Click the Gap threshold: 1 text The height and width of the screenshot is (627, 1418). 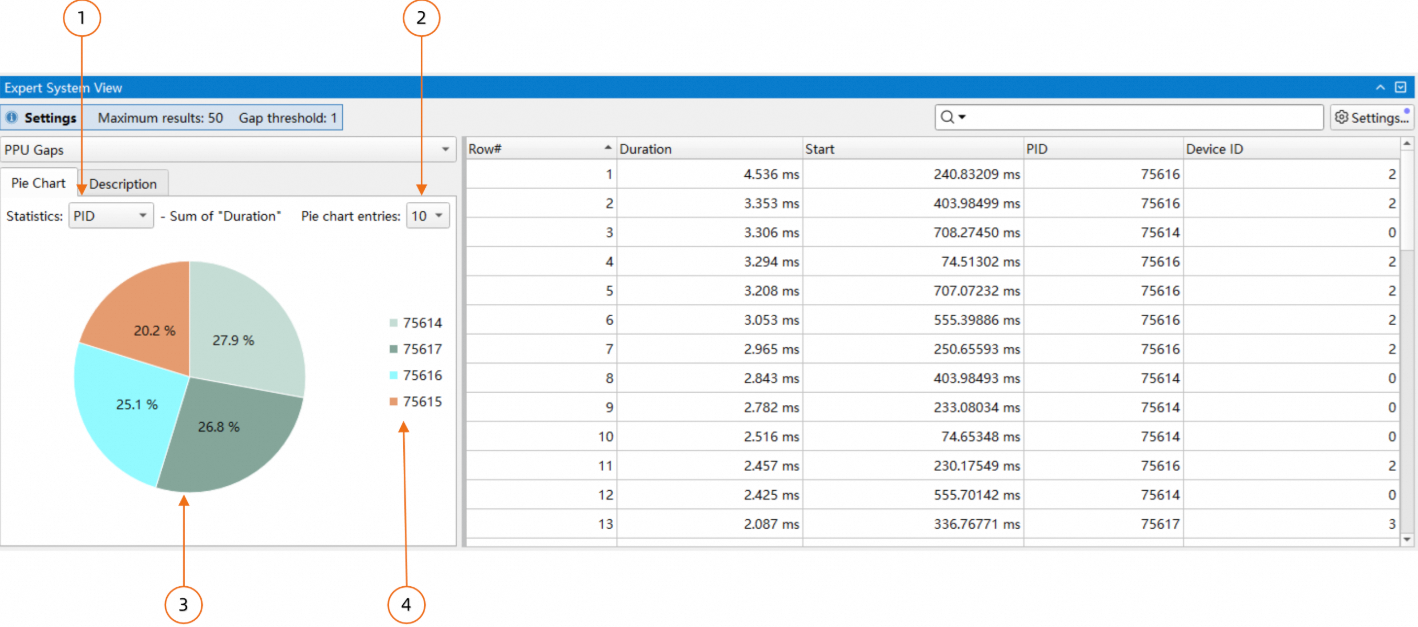pyautogui.click(x=288, y=118)
